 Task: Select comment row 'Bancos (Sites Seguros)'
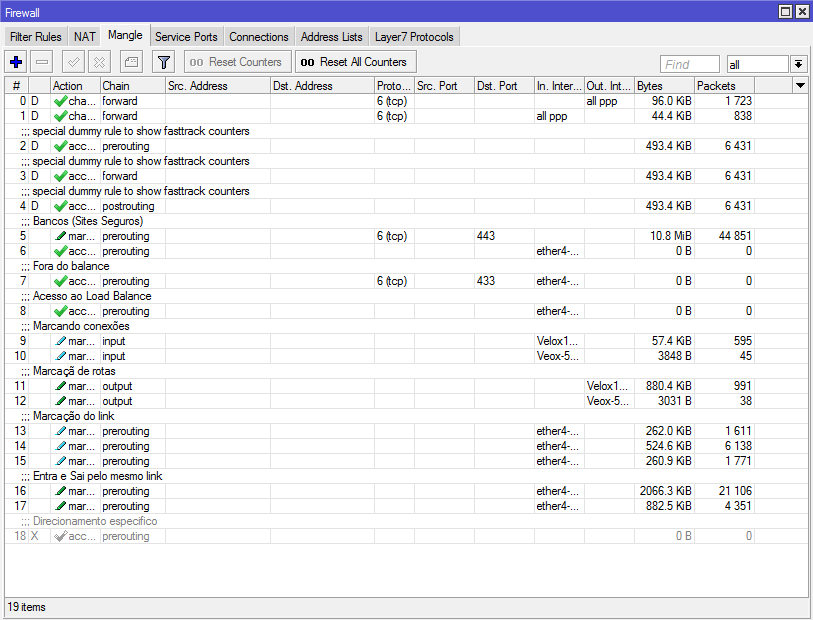[x=406, y=221]
